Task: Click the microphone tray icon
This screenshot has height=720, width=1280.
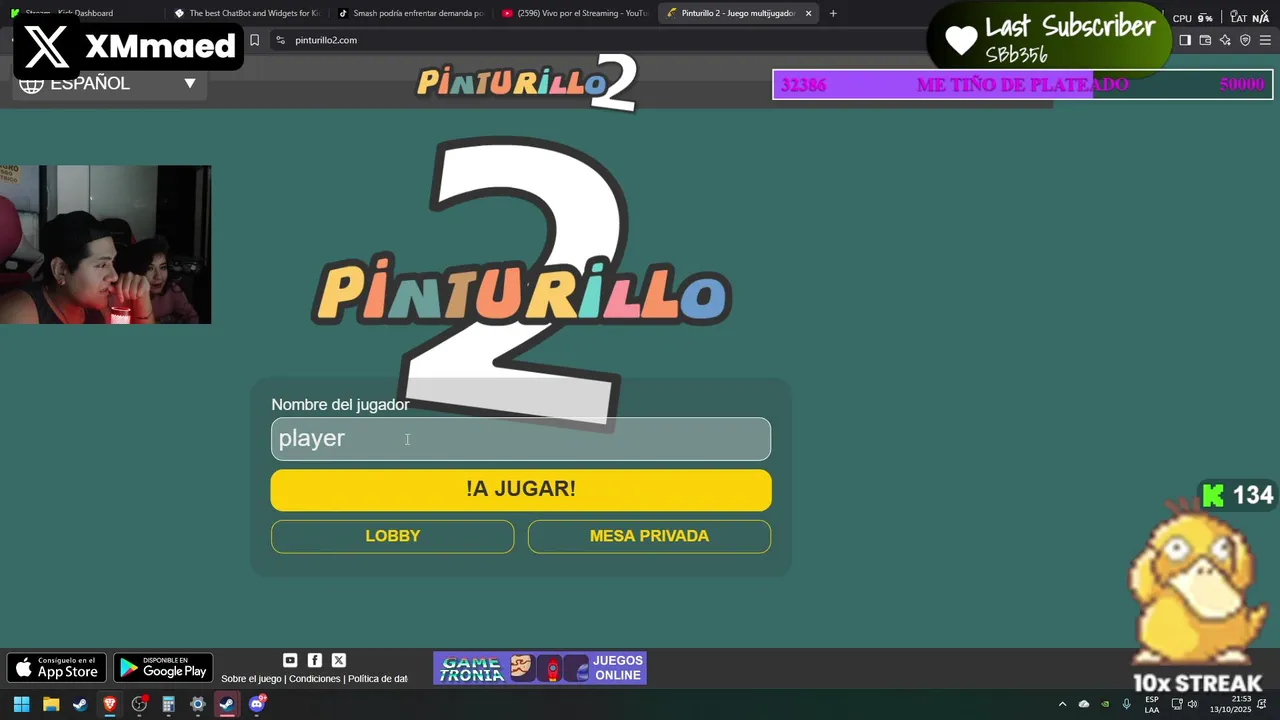Action: click(1127, 704)
